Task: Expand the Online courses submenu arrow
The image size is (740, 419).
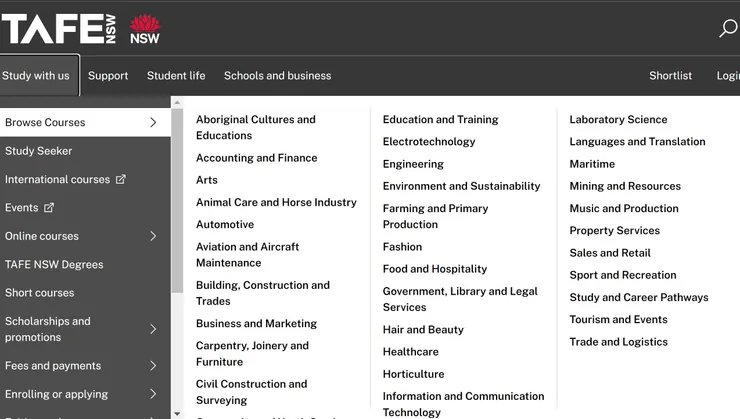Action: [x=153, y=236]
